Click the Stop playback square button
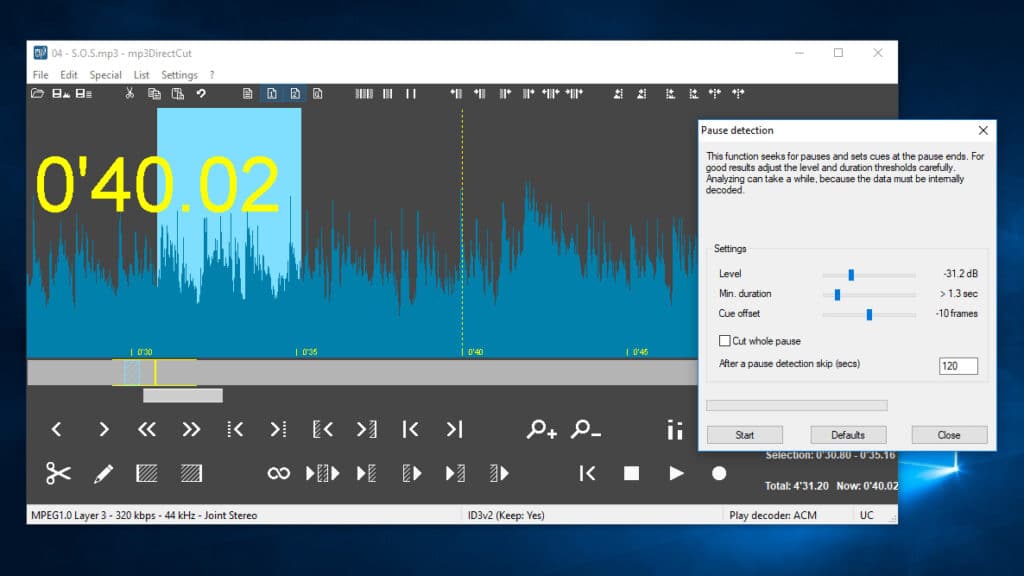The width and height of the screenshot is (1024, 576). tap(633, 472)
